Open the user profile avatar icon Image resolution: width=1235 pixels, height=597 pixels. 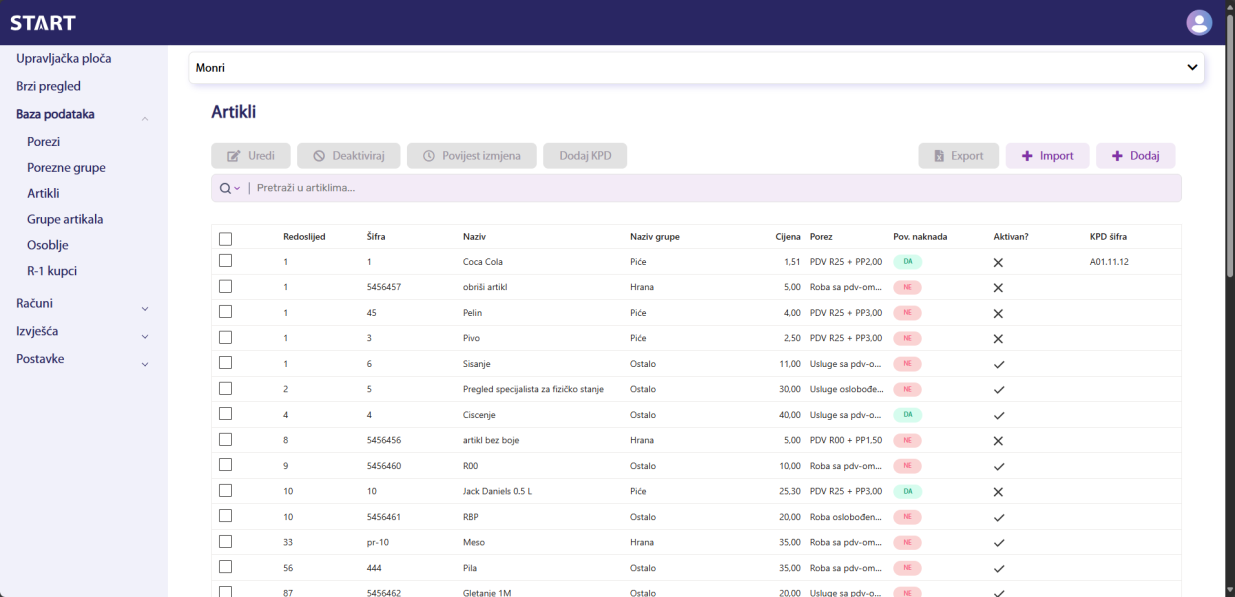[1198, 22]
